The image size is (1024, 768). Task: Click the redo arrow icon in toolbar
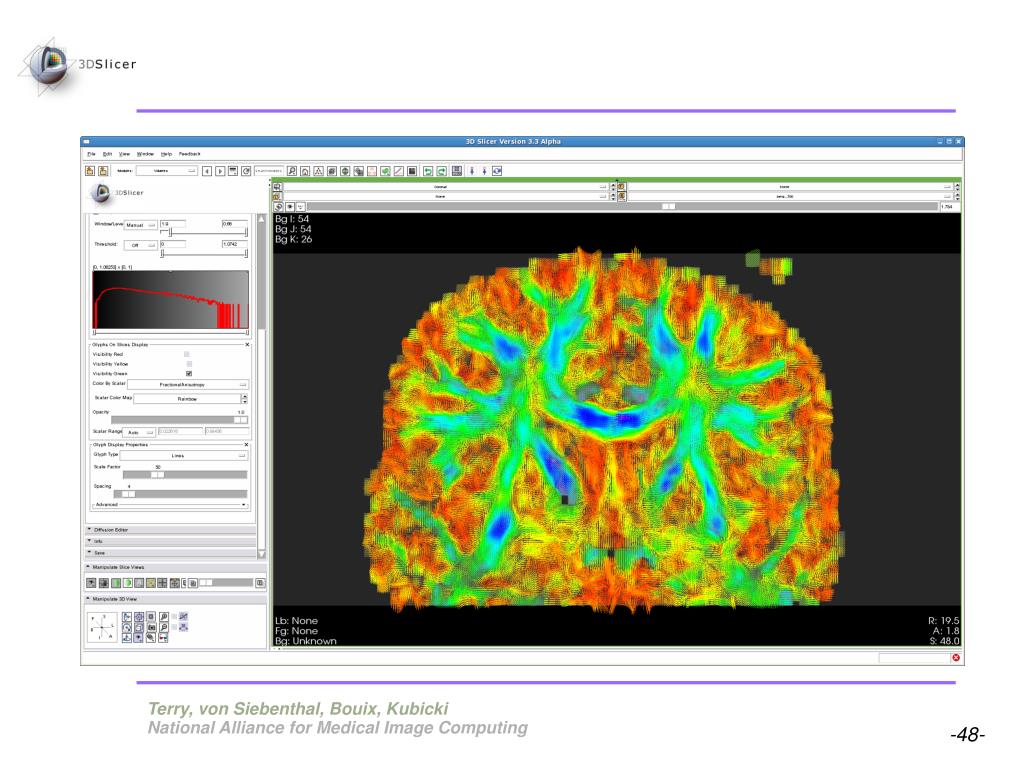[441, 171]
